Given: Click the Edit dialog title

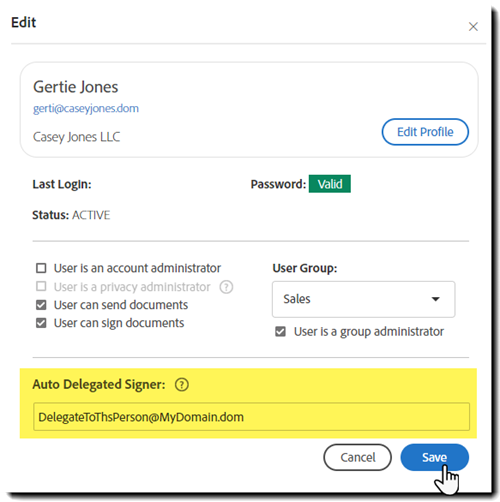Looking at the screenshot, I should tap(23, 22).
